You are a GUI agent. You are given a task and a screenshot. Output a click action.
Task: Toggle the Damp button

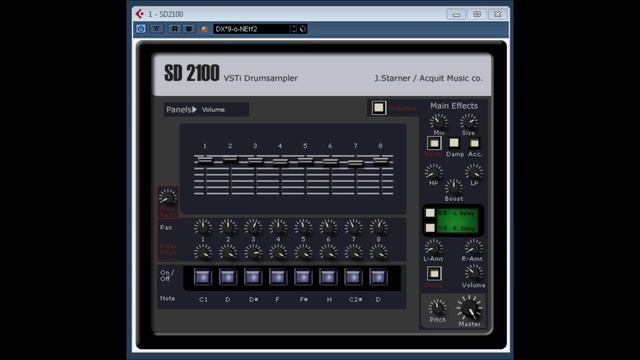click(454, 142)
